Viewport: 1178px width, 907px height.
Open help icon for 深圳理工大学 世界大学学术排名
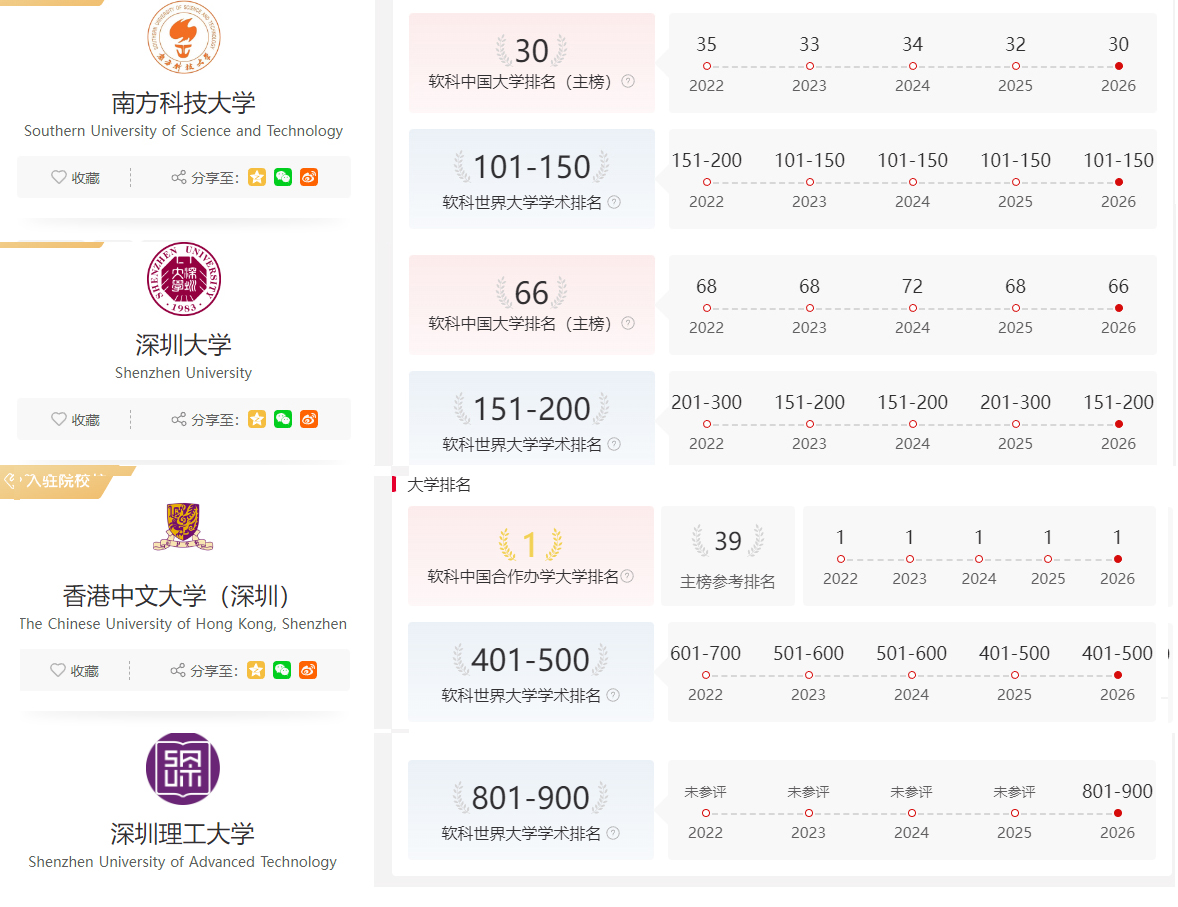(x=613, y=833)
